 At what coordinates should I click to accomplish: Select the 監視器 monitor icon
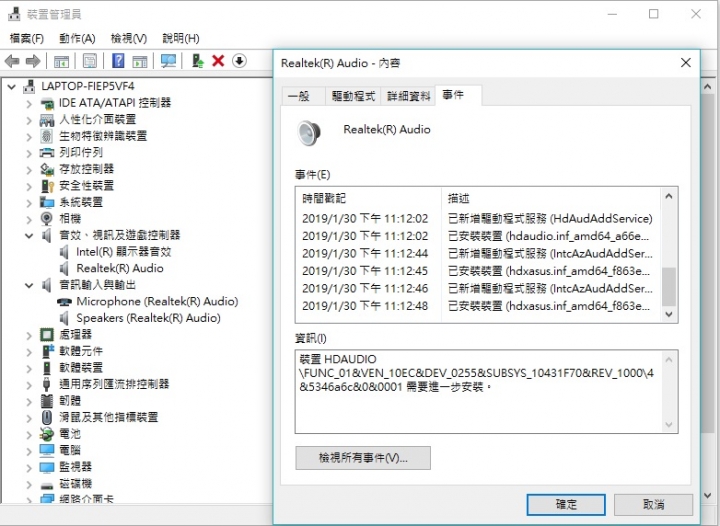click(47, 467)
